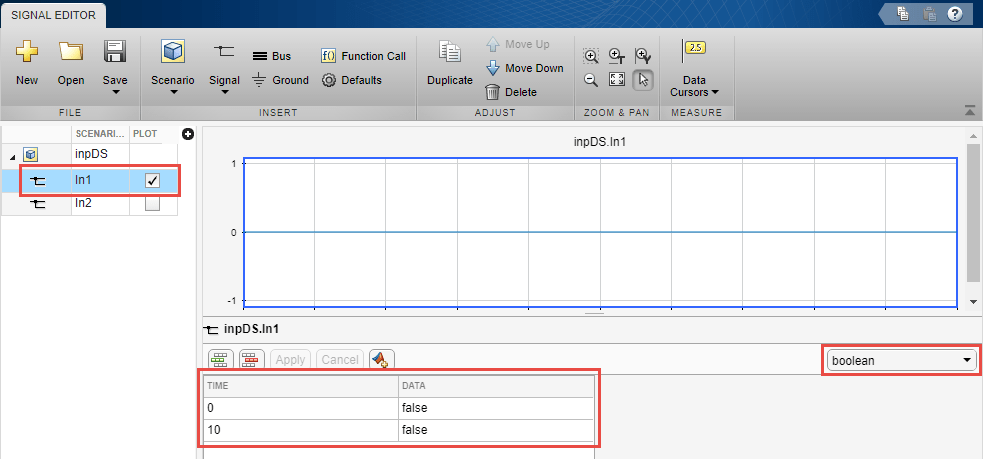Image resolution: width=983 pixels, height=459 pixels.
Task: Open the Save dropdown arrow
Action: click(x=115, y=92)
